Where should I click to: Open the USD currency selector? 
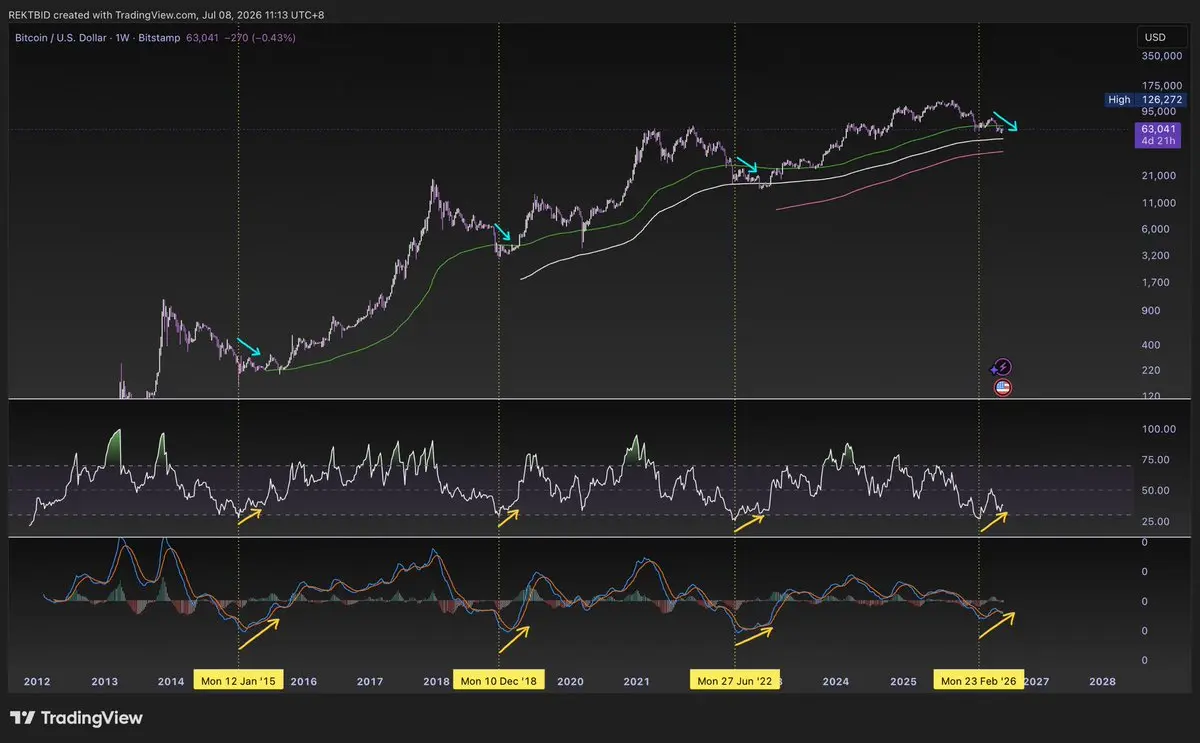coord(1151,38)
